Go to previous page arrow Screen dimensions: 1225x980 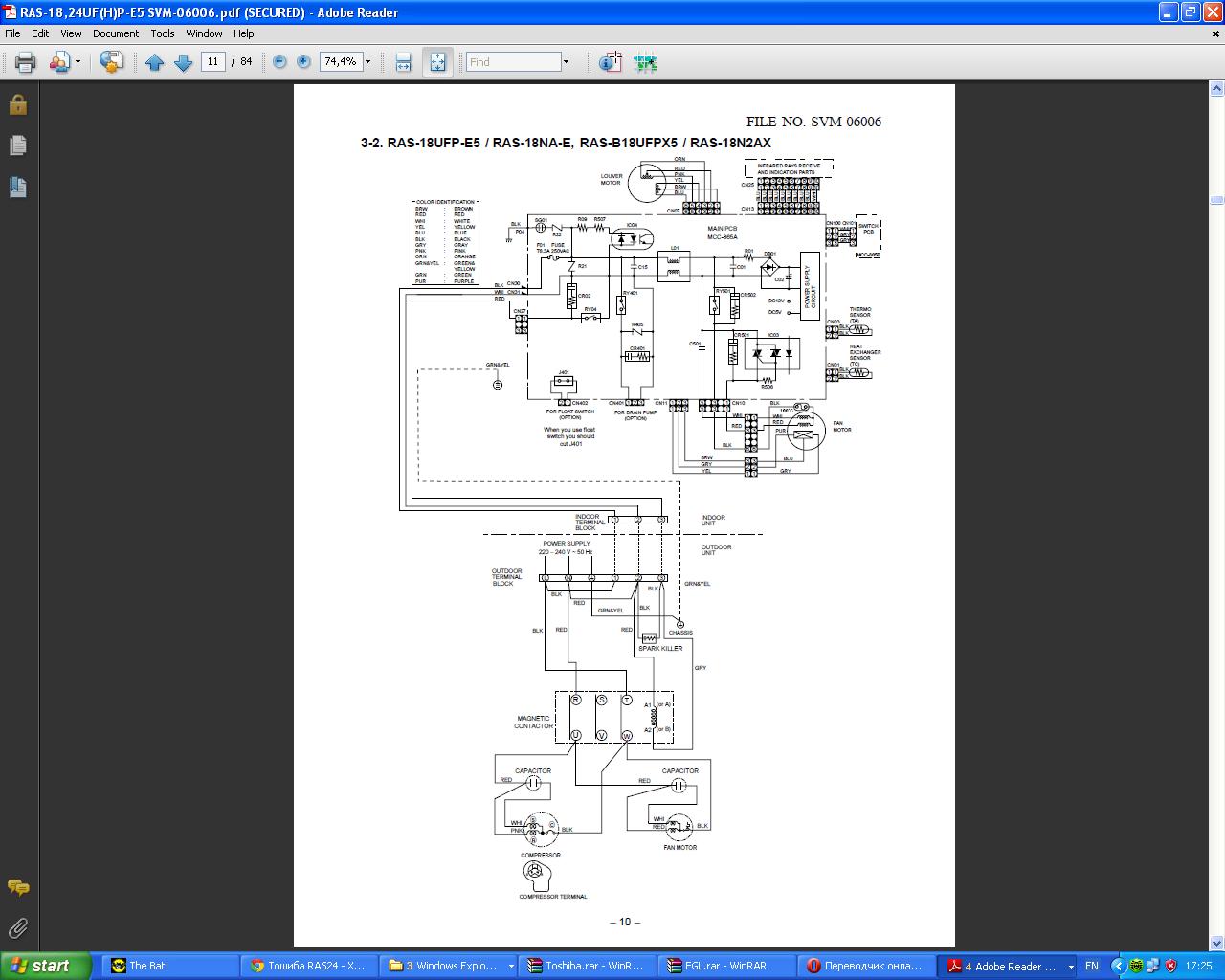click(154, 62)
